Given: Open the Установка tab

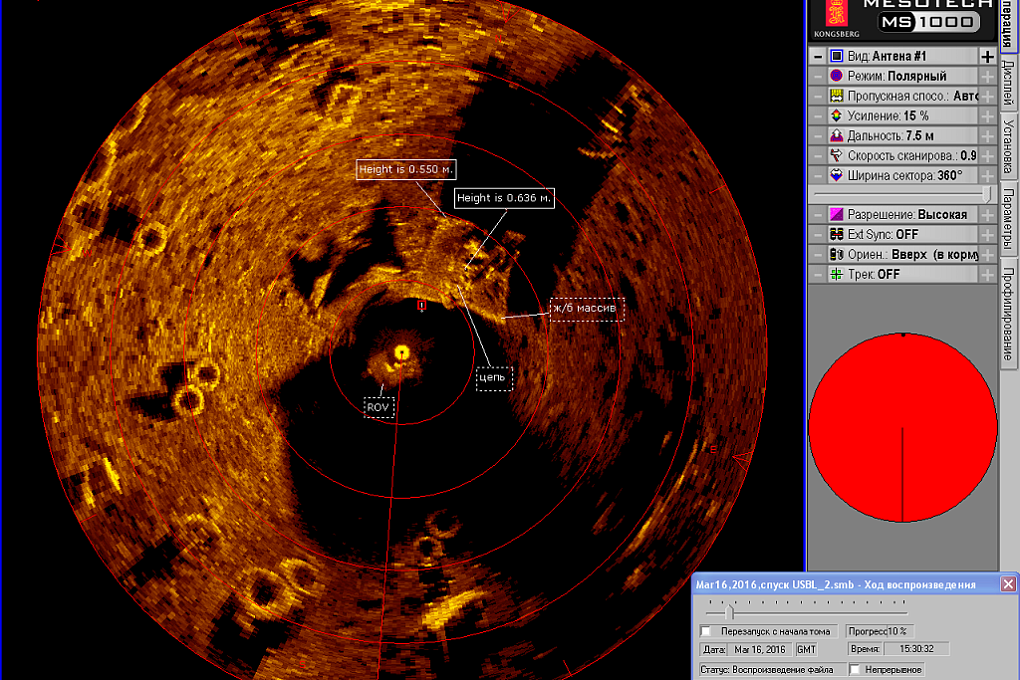Looking at the screenshot, I should (x=1008, y=146).
